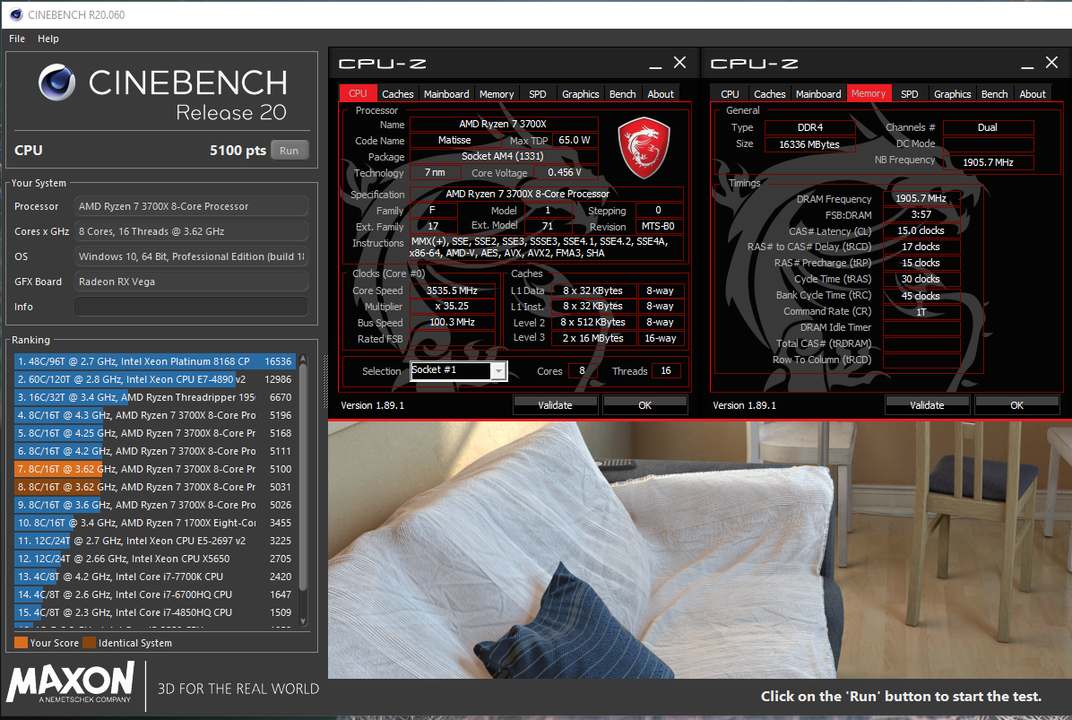The height and width of the screenshot is (720, 1072).
Task: Click the rendered sofa scene preview image
Action: pyautogui.click(x=699, y=550)
